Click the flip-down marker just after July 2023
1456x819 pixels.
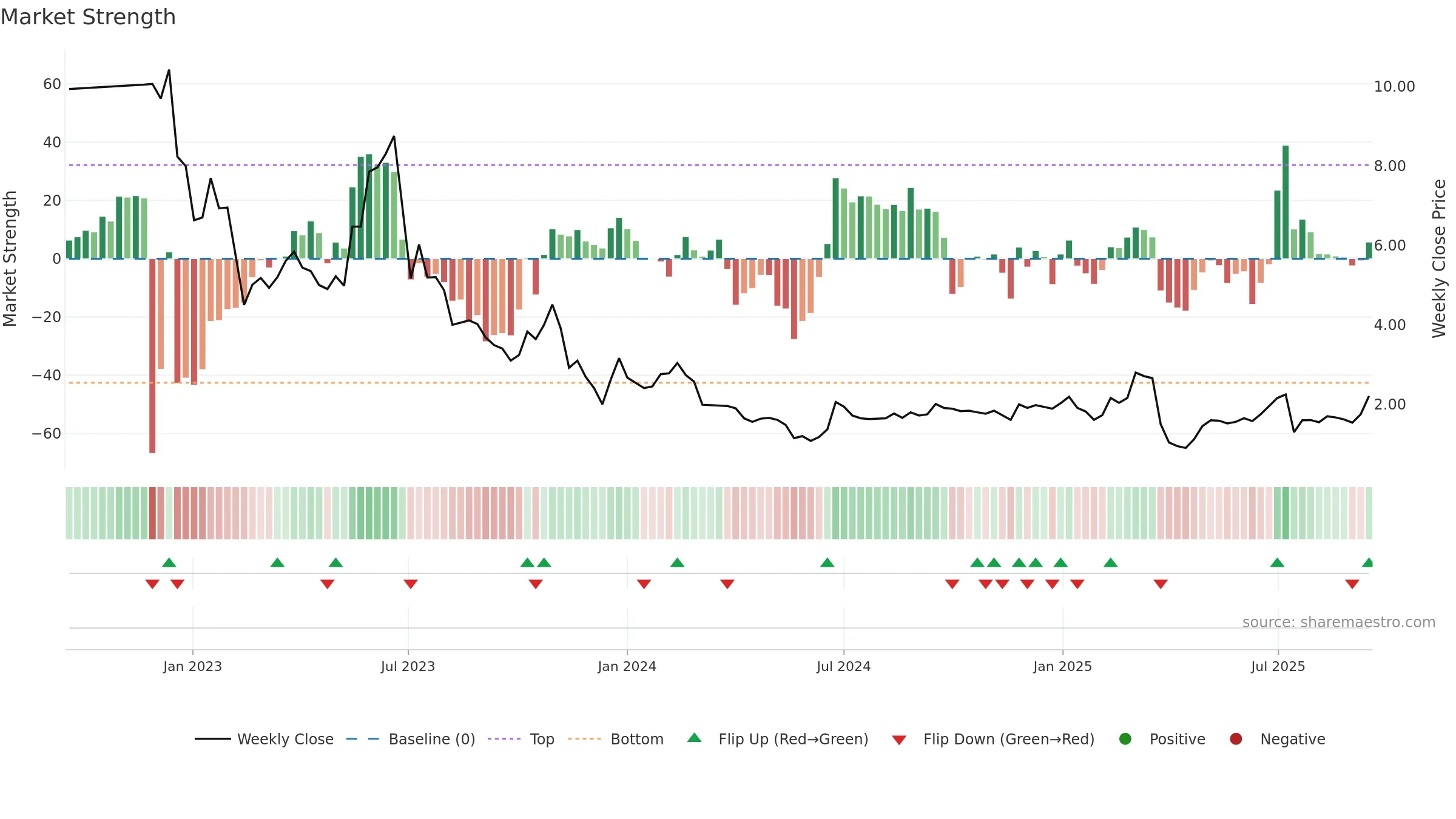click(411, 584)
